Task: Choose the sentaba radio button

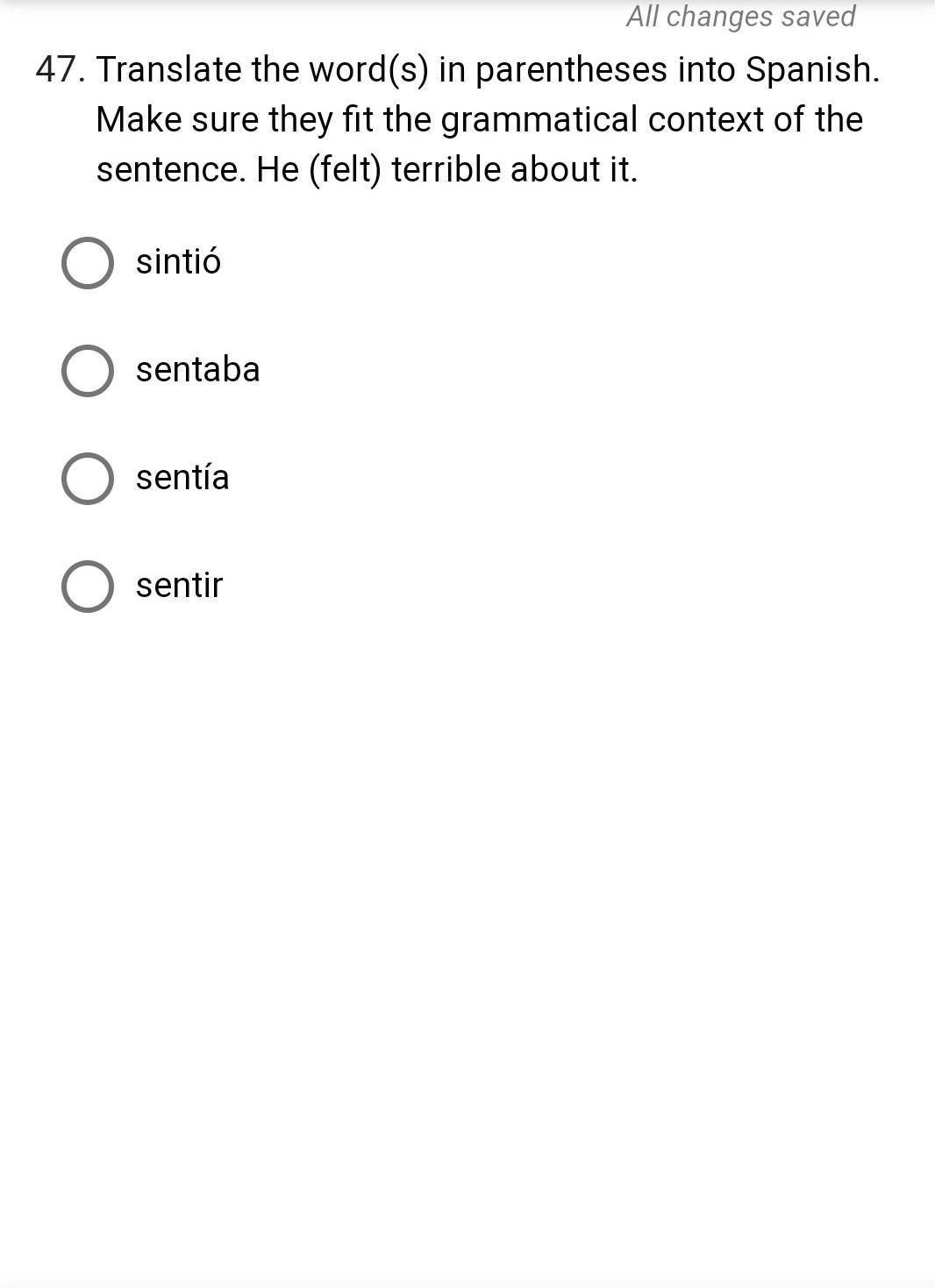Action: point(88,371)
